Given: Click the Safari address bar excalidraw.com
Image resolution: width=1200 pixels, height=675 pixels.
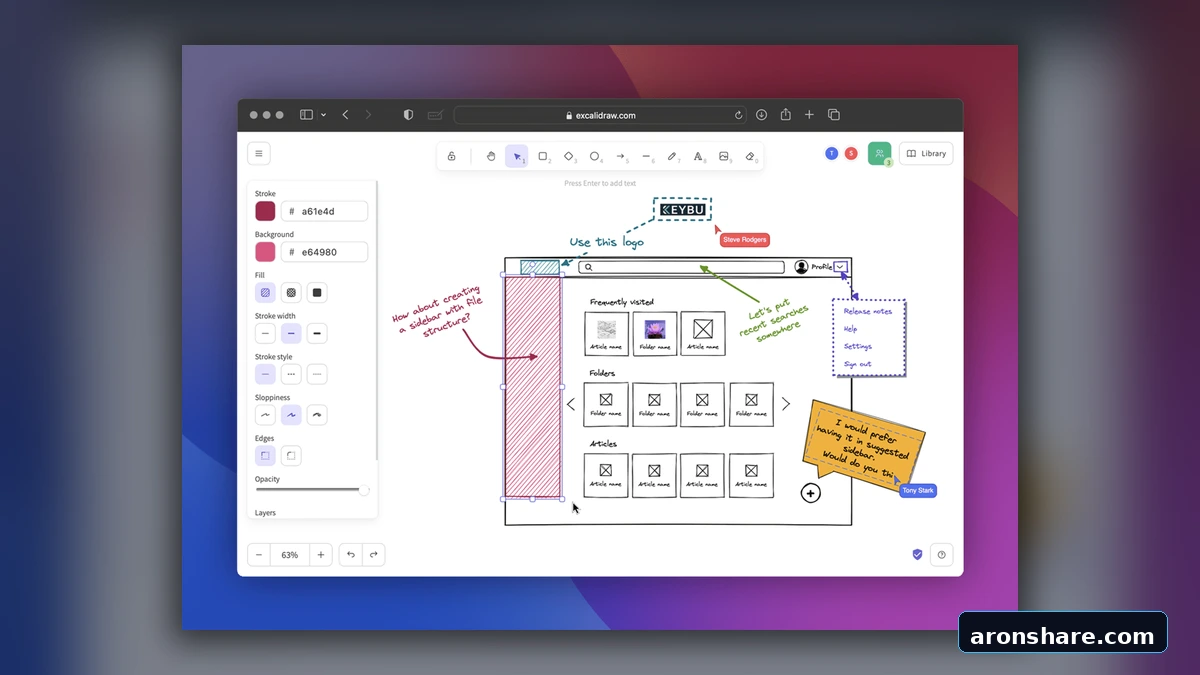Looking at the screenshot, I should click(600, 115).
